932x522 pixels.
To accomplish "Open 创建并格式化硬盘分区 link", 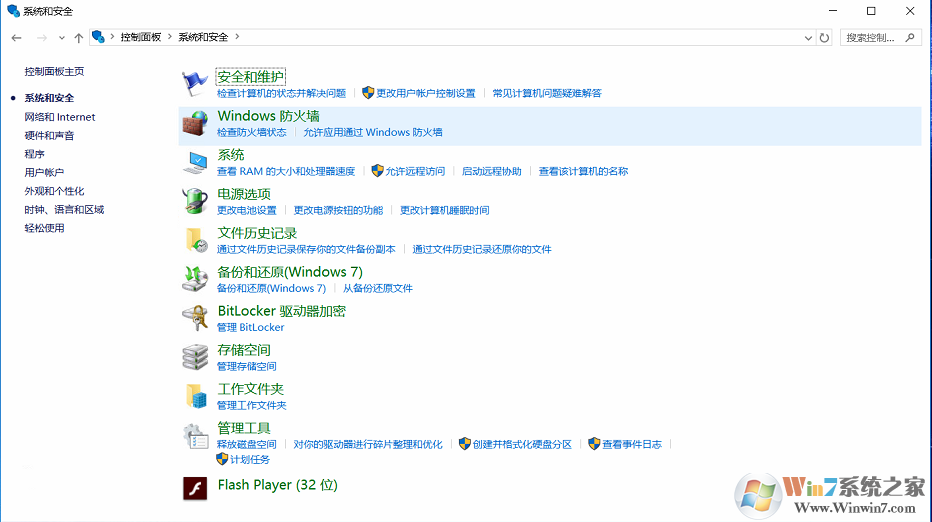I will (522, 445).
